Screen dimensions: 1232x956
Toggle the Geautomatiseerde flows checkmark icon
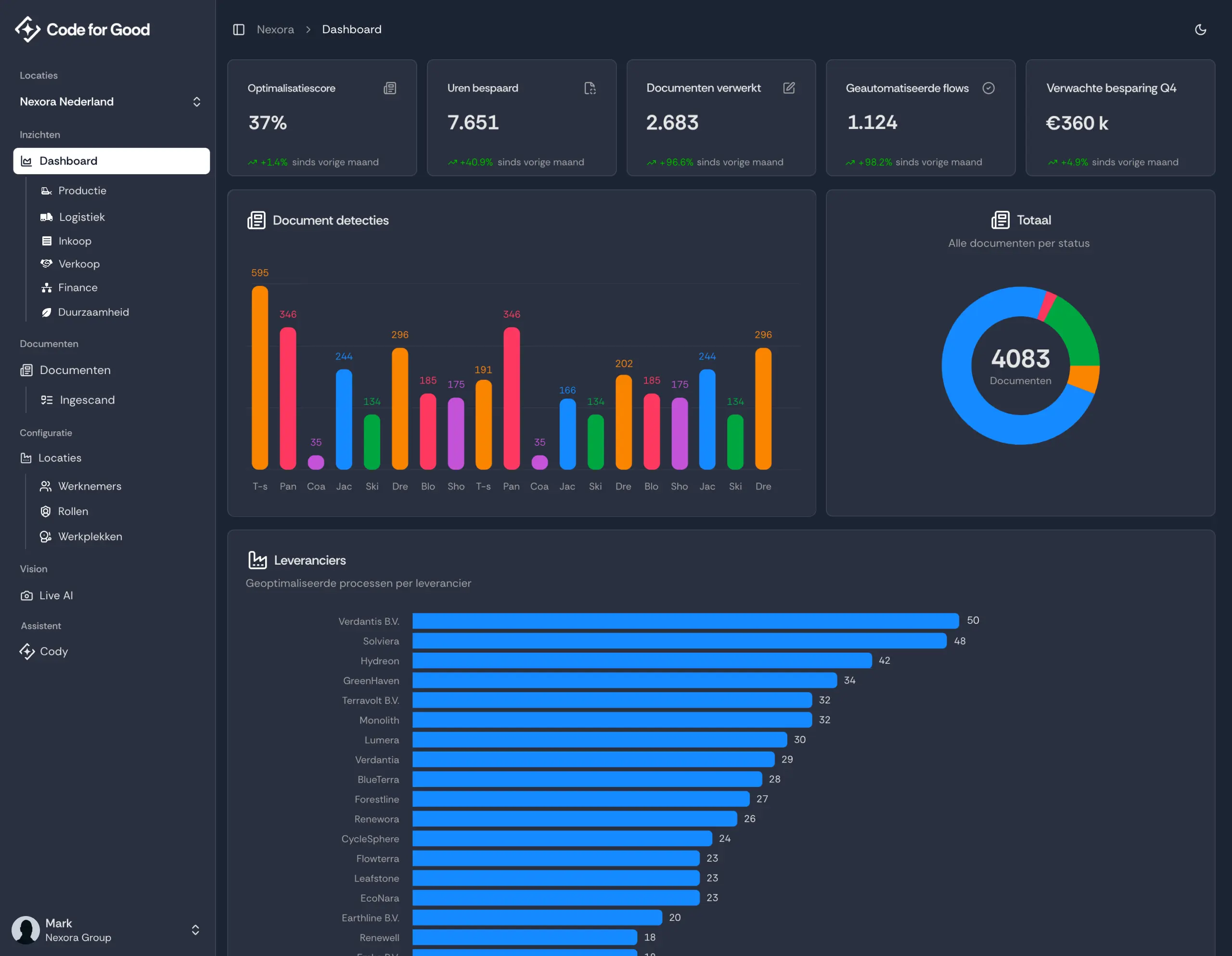click(988, 88)
